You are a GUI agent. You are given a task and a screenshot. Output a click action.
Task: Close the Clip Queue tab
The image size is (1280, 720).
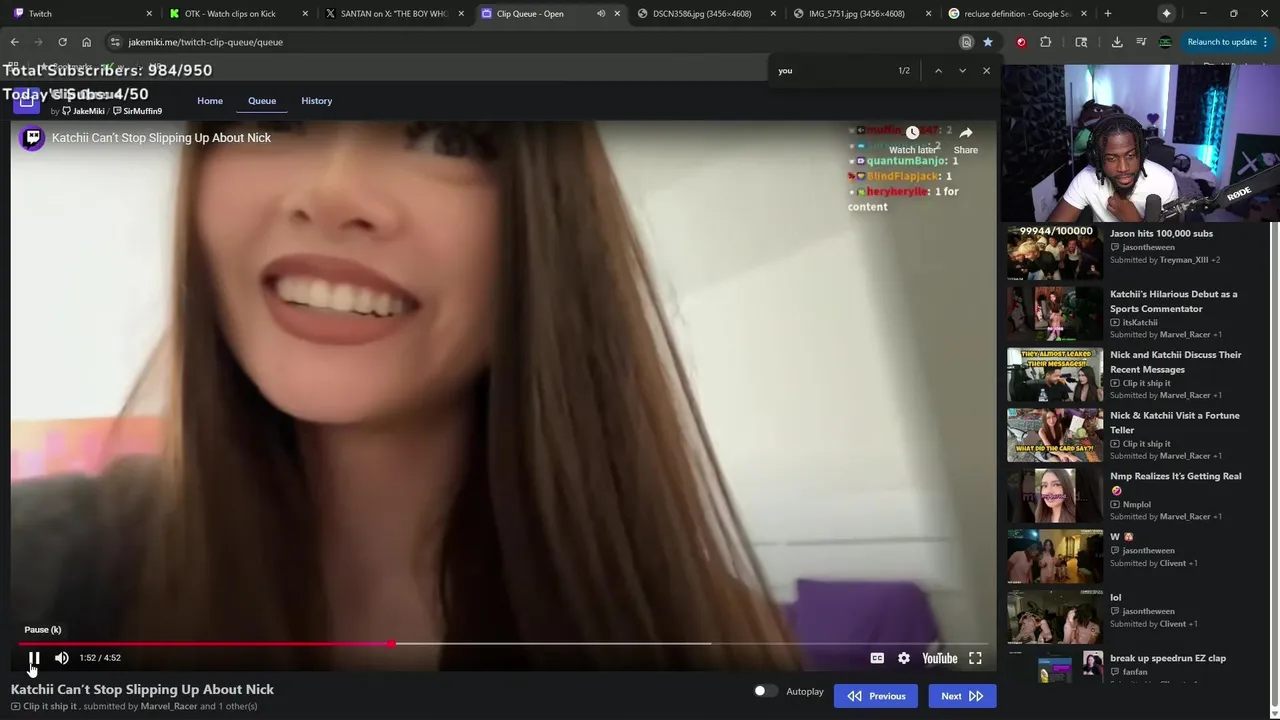(x=617, y=14)
